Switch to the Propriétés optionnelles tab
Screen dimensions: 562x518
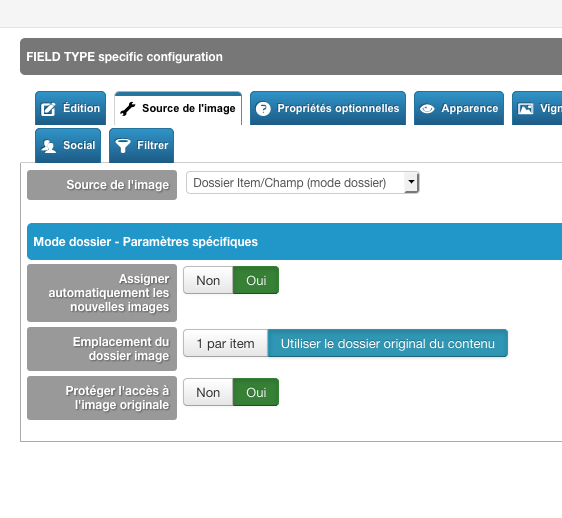(328, 108)
